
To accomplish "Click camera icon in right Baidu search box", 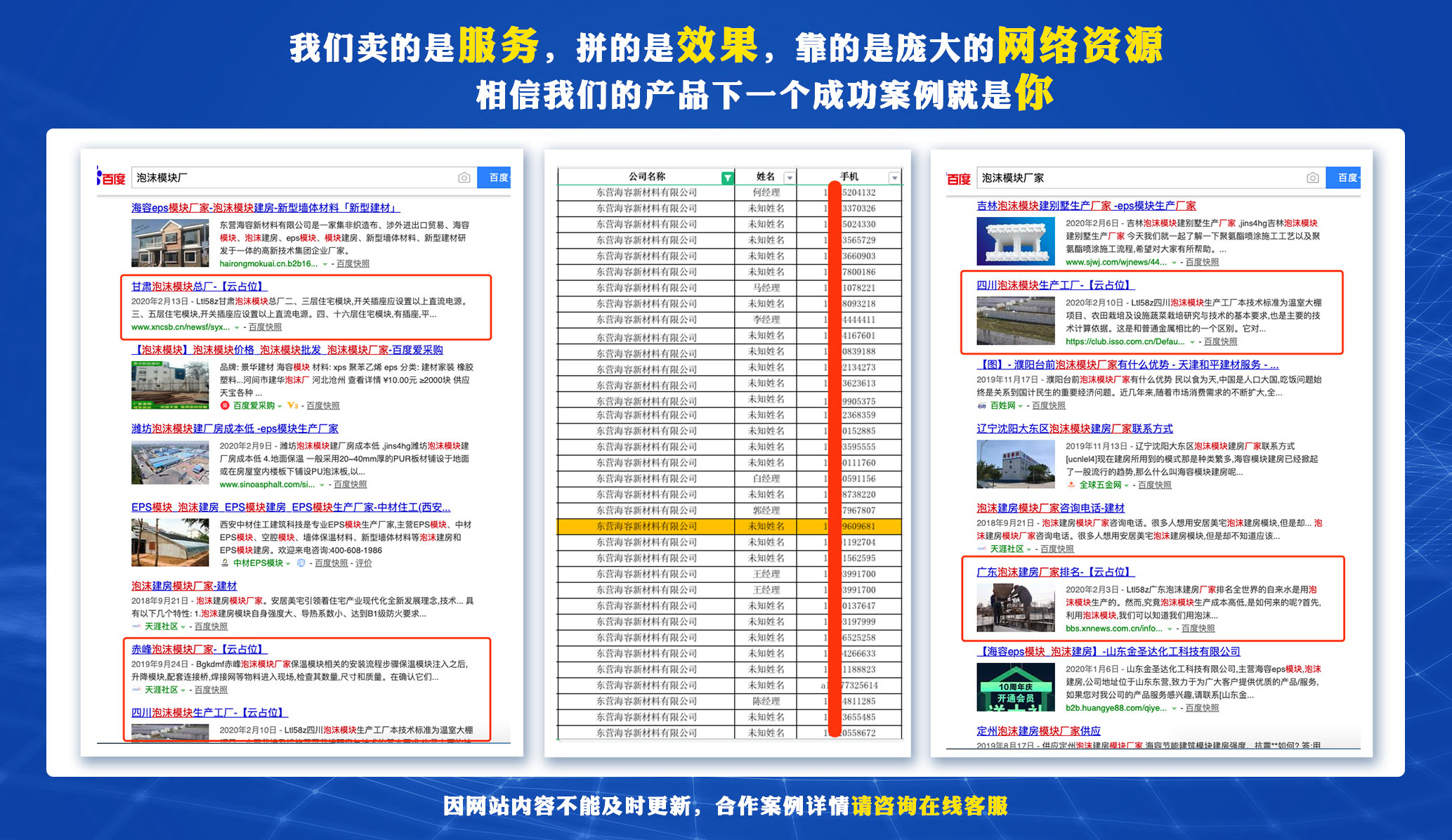I will 1312,178.
